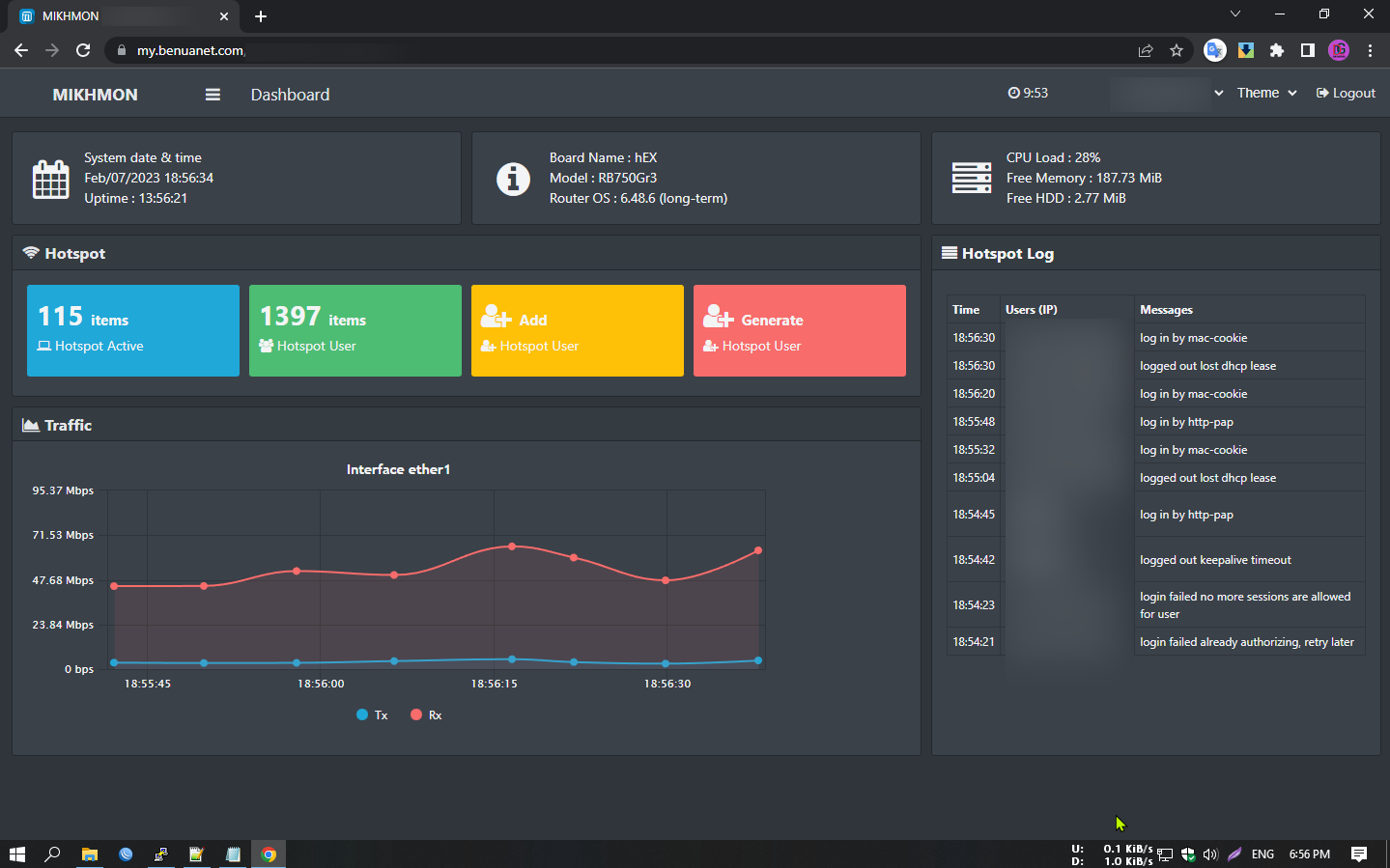Toggle the Tx series in chart legend
The image size is (1390, 868).
coord(372,715)
